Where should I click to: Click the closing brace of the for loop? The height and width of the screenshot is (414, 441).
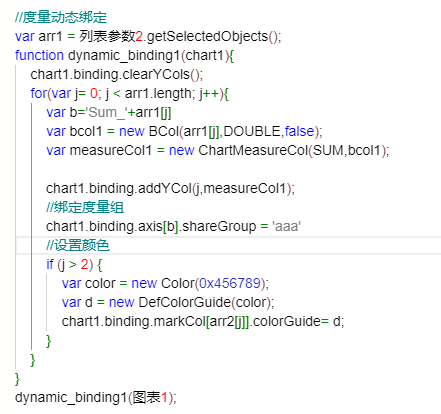coord(33,360)
